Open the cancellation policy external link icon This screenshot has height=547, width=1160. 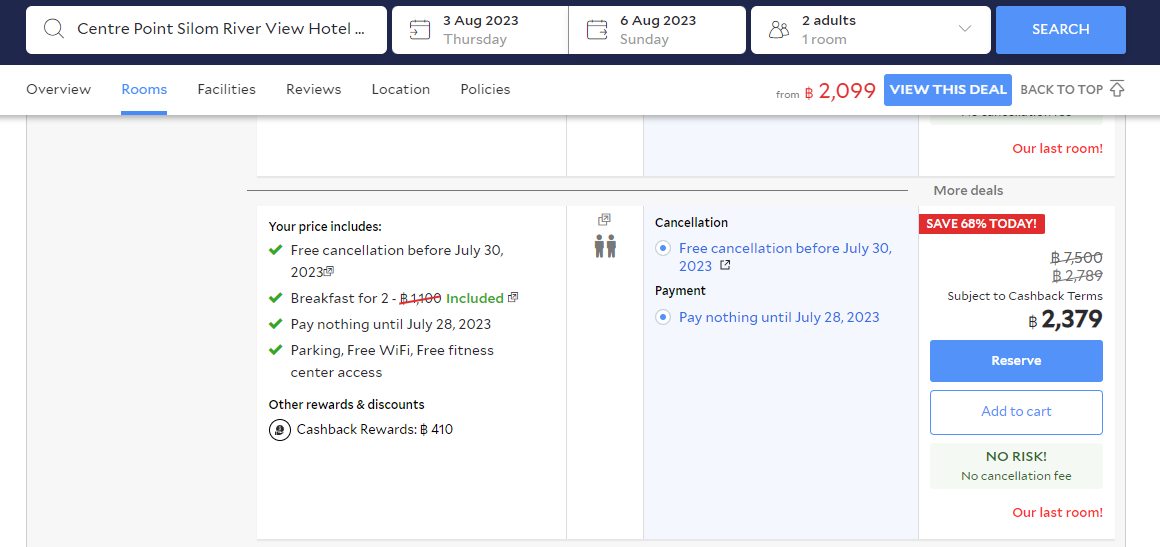(725, 265)
